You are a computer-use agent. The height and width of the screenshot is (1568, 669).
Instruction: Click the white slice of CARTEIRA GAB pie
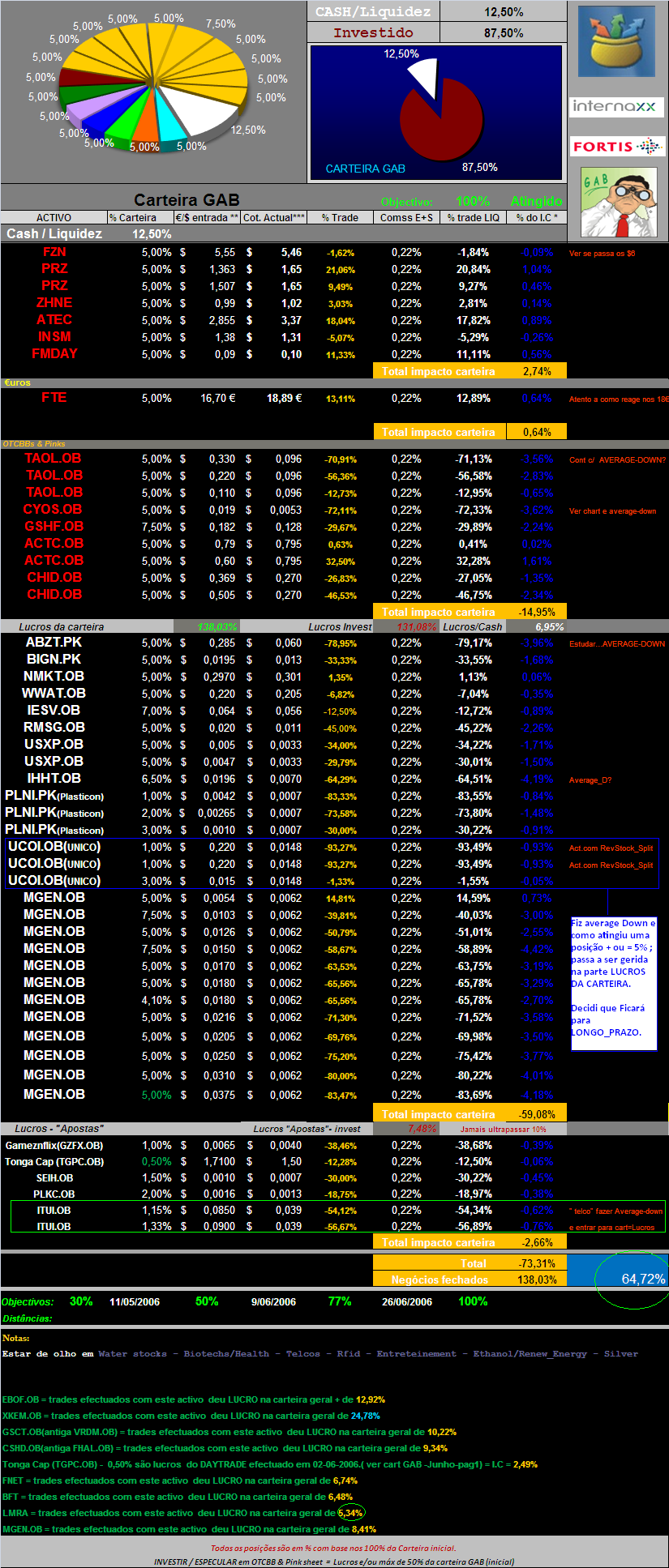pyautogui.click(x=423, y=79)
